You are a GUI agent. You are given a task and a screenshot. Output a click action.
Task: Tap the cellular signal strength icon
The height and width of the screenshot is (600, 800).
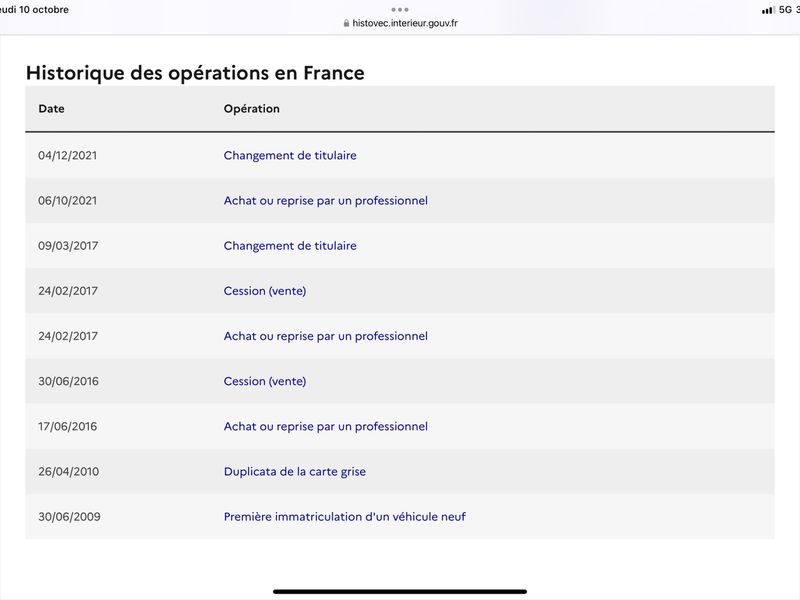(x=768, y=10)
